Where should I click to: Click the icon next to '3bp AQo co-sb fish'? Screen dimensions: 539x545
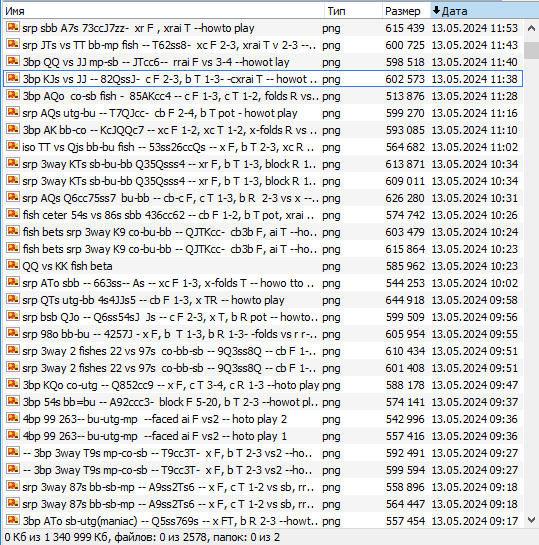13,95
